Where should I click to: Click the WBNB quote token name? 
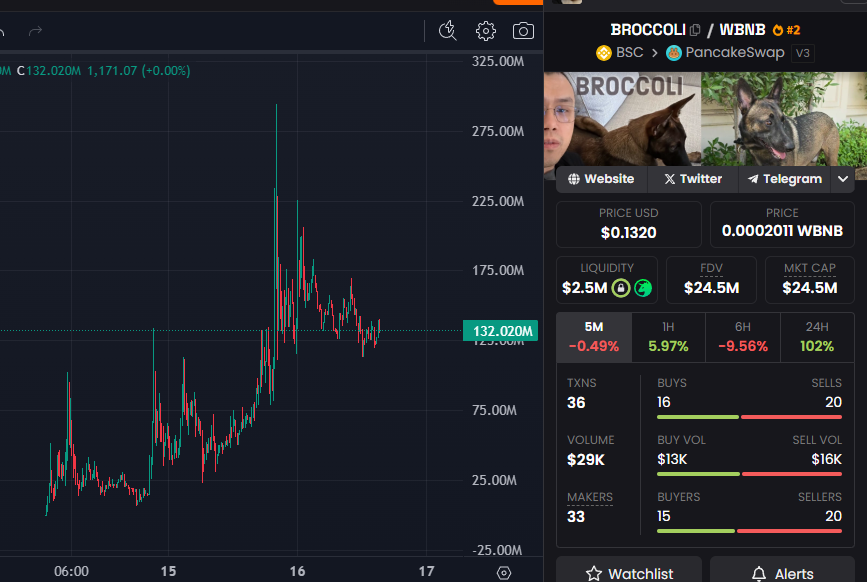point(742,30)
